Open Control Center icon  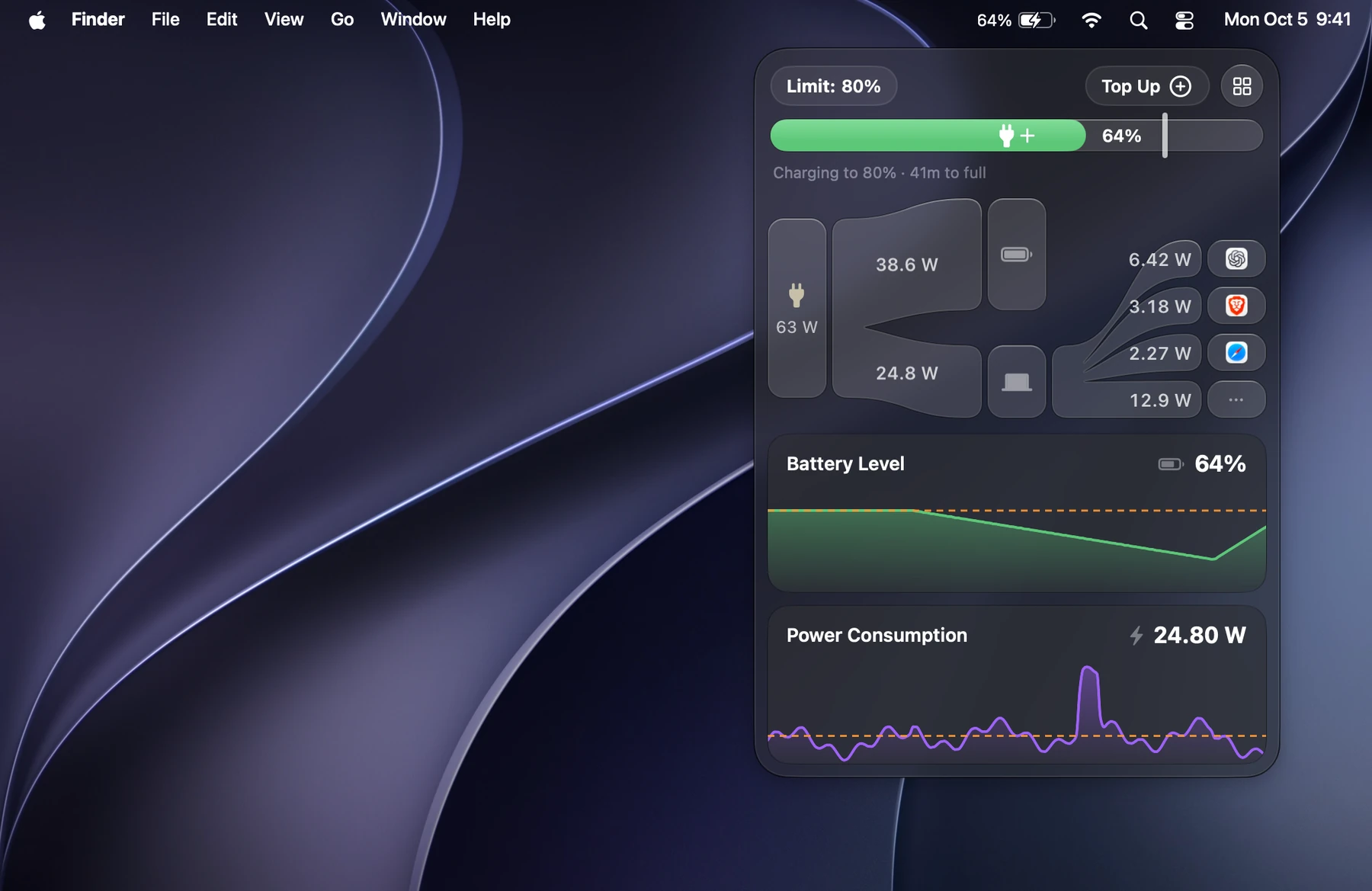(x=1184, y=21)
